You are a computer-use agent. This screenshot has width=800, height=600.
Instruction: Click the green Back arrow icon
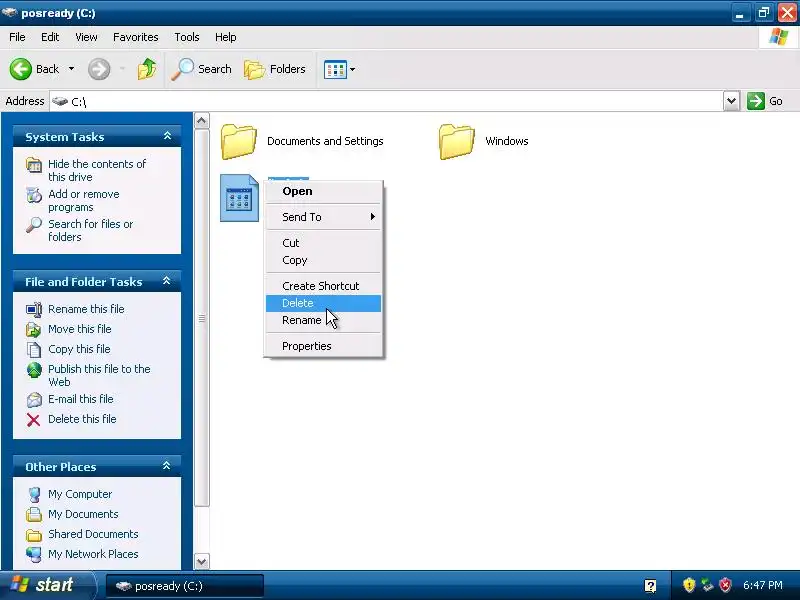click(x=21, y=69)
